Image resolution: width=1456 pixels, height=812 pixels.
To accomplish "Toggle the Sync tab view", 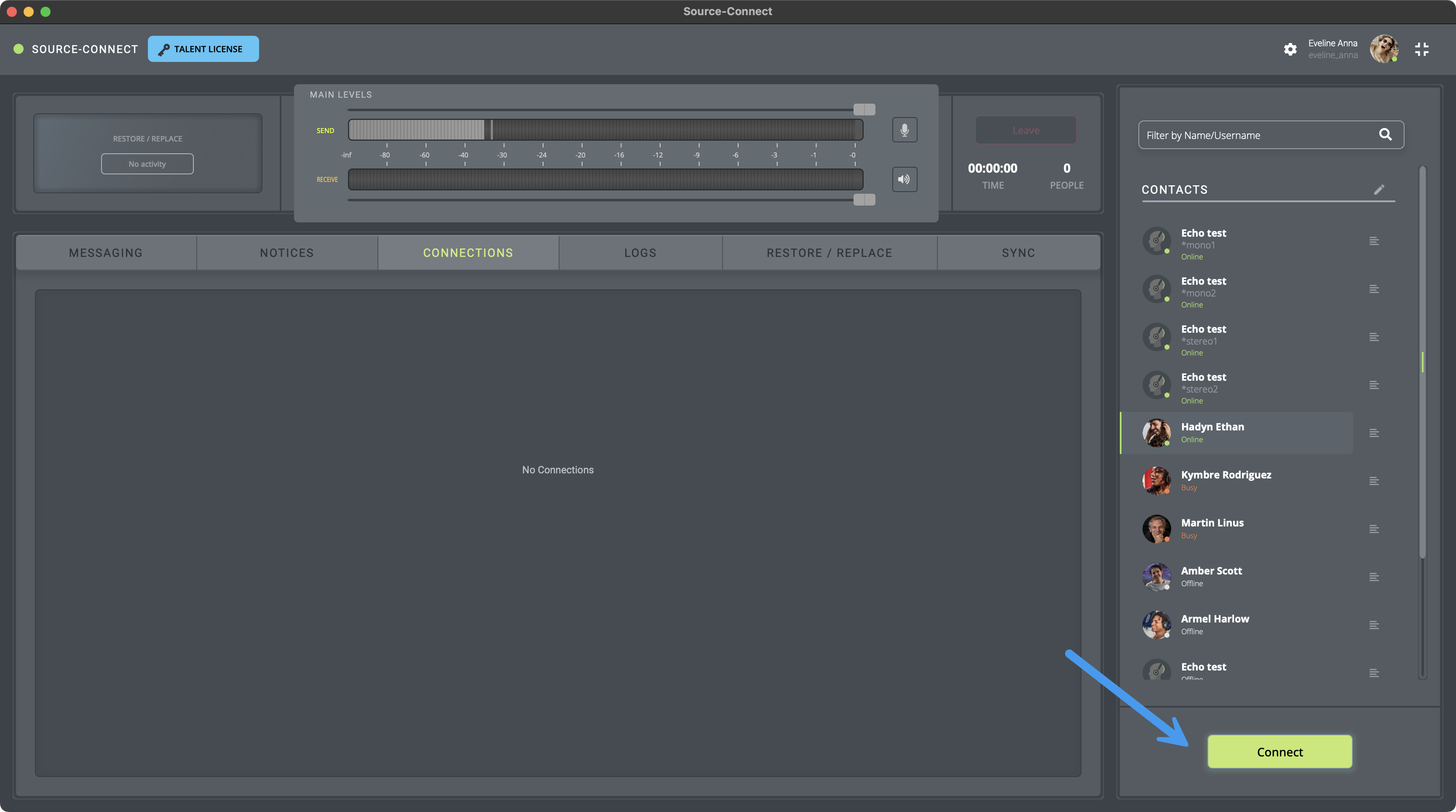I will tap(1018, 253).
